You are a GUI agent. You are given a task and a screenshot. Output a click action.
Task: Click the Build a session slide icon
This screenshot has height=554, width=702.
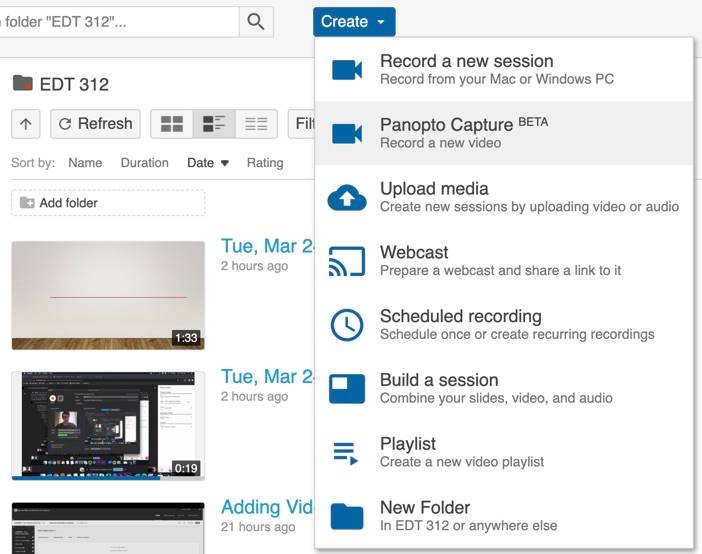346,389
